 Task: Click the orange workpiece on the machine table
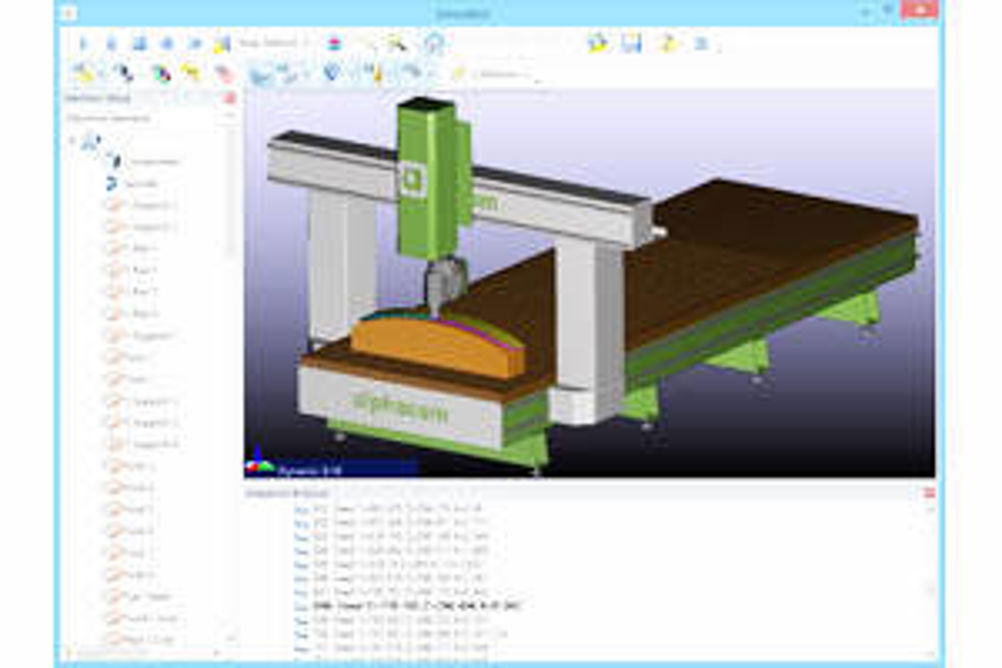pos(436,345)
